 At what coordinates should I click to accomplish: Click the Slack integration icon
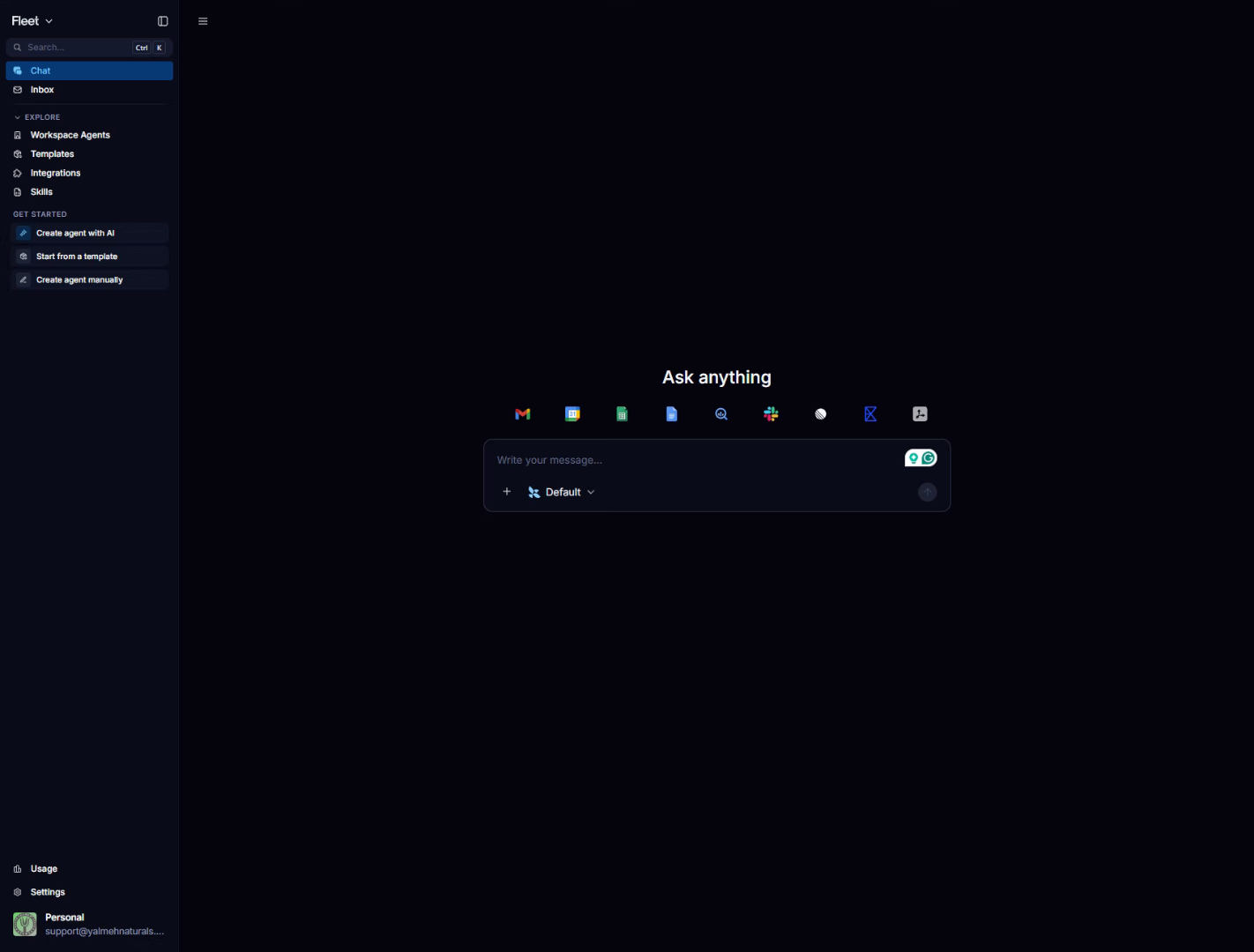point(771,414)
